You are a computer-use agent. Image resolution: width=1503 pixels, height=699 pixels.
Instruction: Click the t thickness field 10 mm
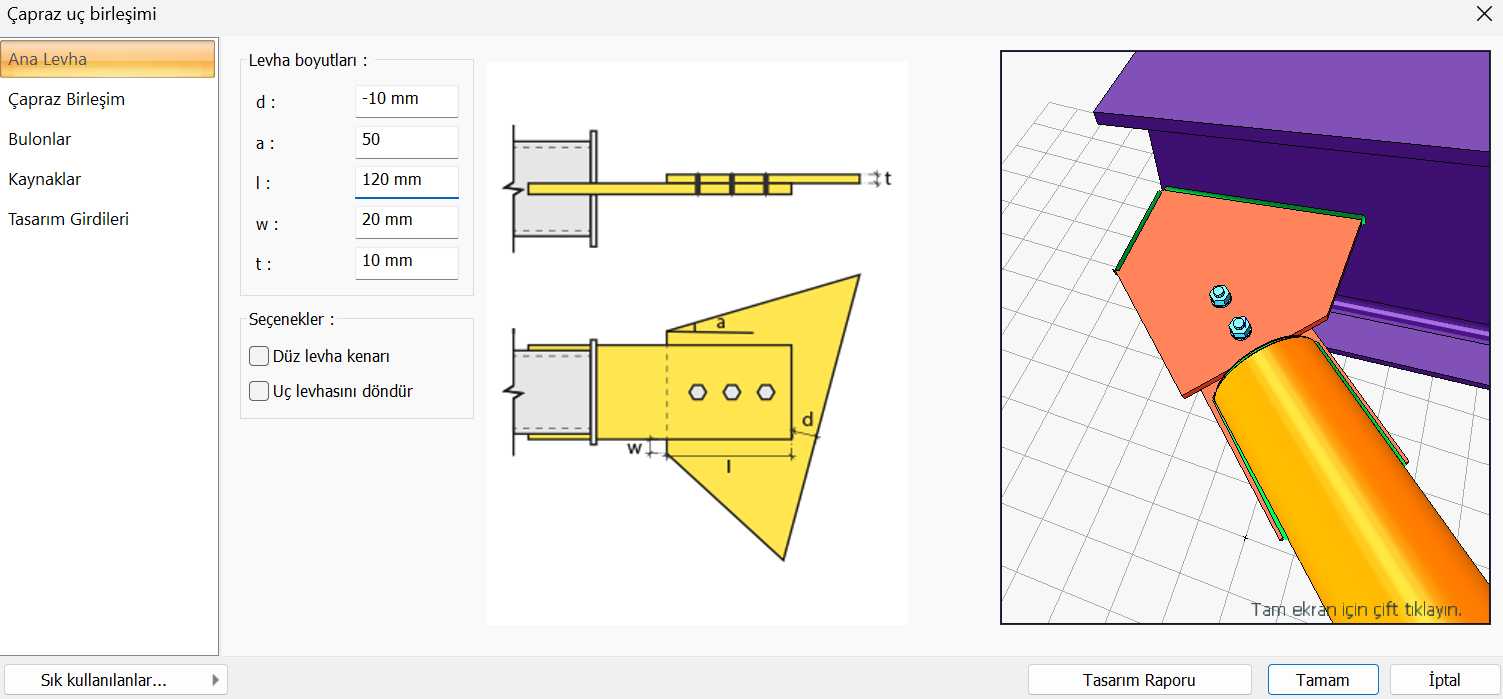(x=406, y=262)
